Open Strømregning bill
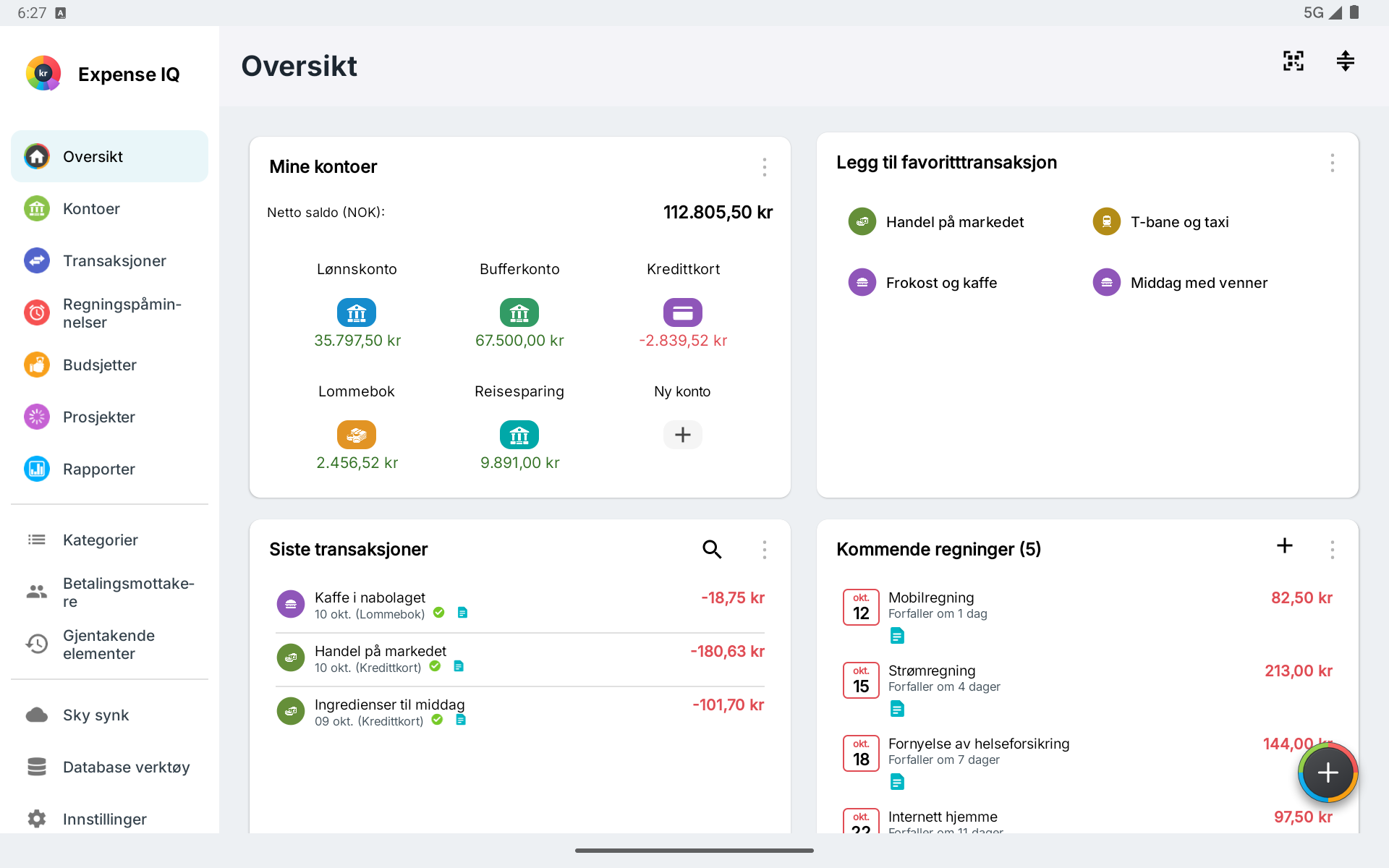This screenshot has width=1389, height=868. coord(1087,689)
